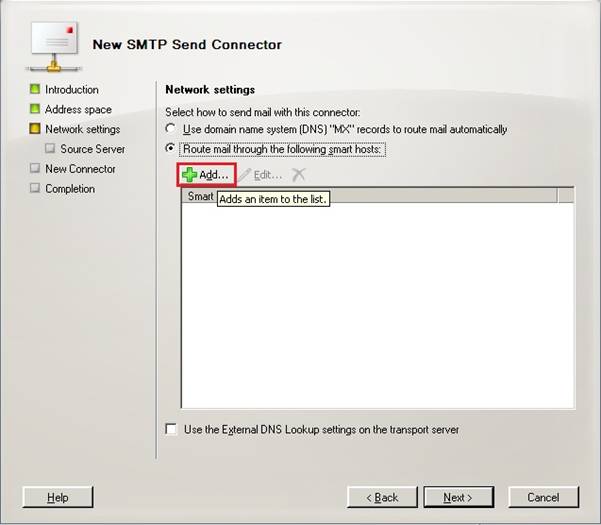Click the Smart host column header
The height and width of the screenshot is (525, 601).
coord(201,197)
